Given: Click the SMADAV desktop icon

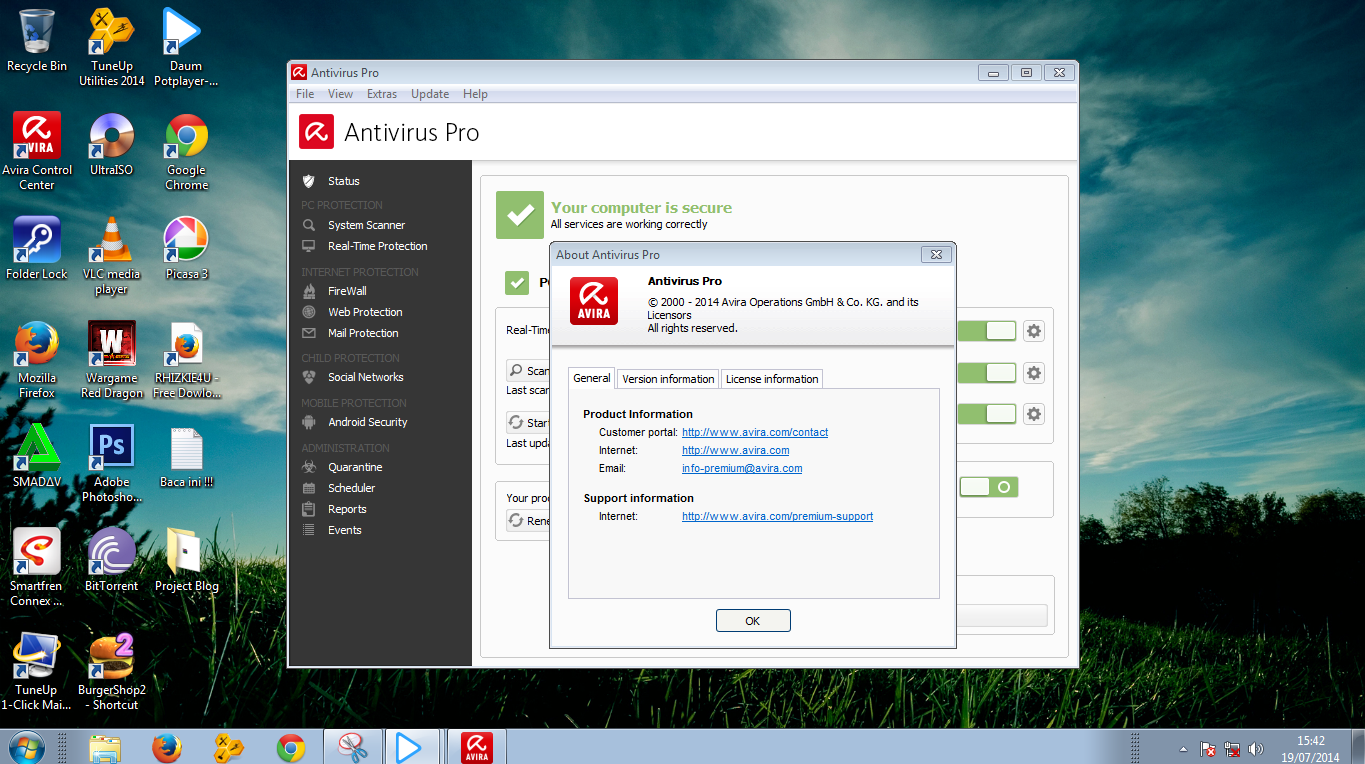Looking at the screenshot, I should (x=37, y=456).
